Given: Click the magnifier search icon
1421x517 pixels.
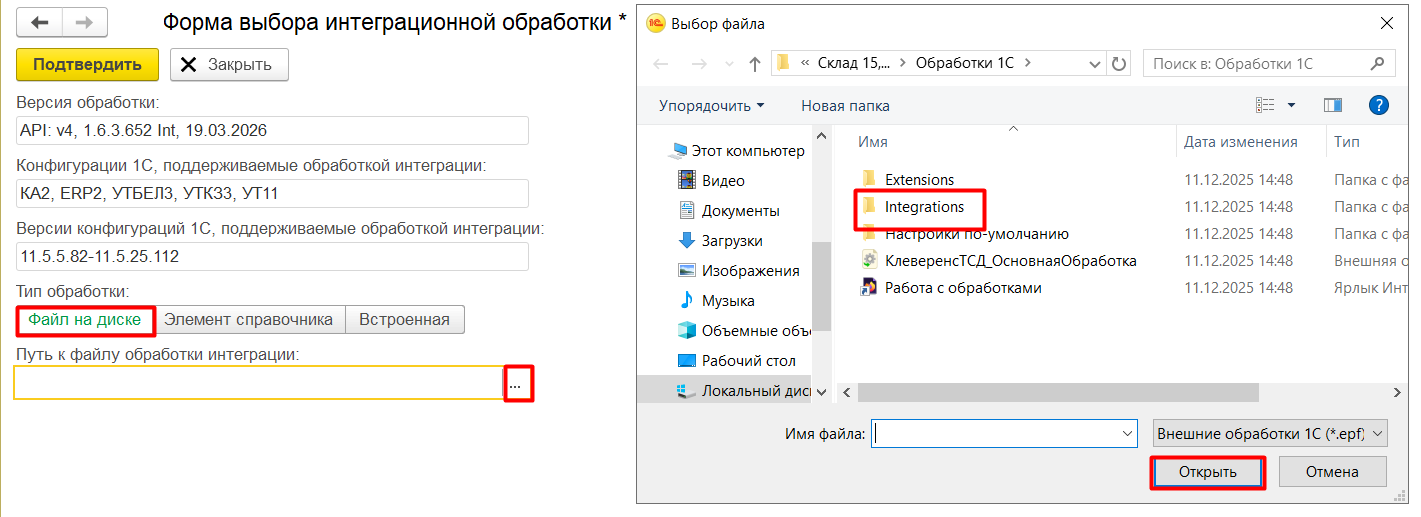Looking at the screenshot, I should pyautogui.click(x=1378, y=63).
